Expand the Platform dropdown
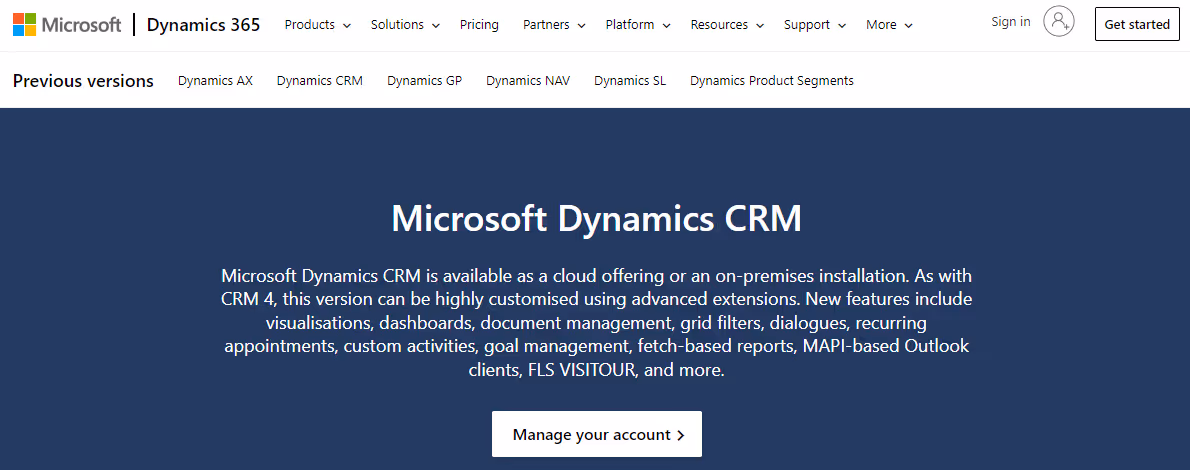The height and width of the screenshot is (470, 1190). [638, 25]
